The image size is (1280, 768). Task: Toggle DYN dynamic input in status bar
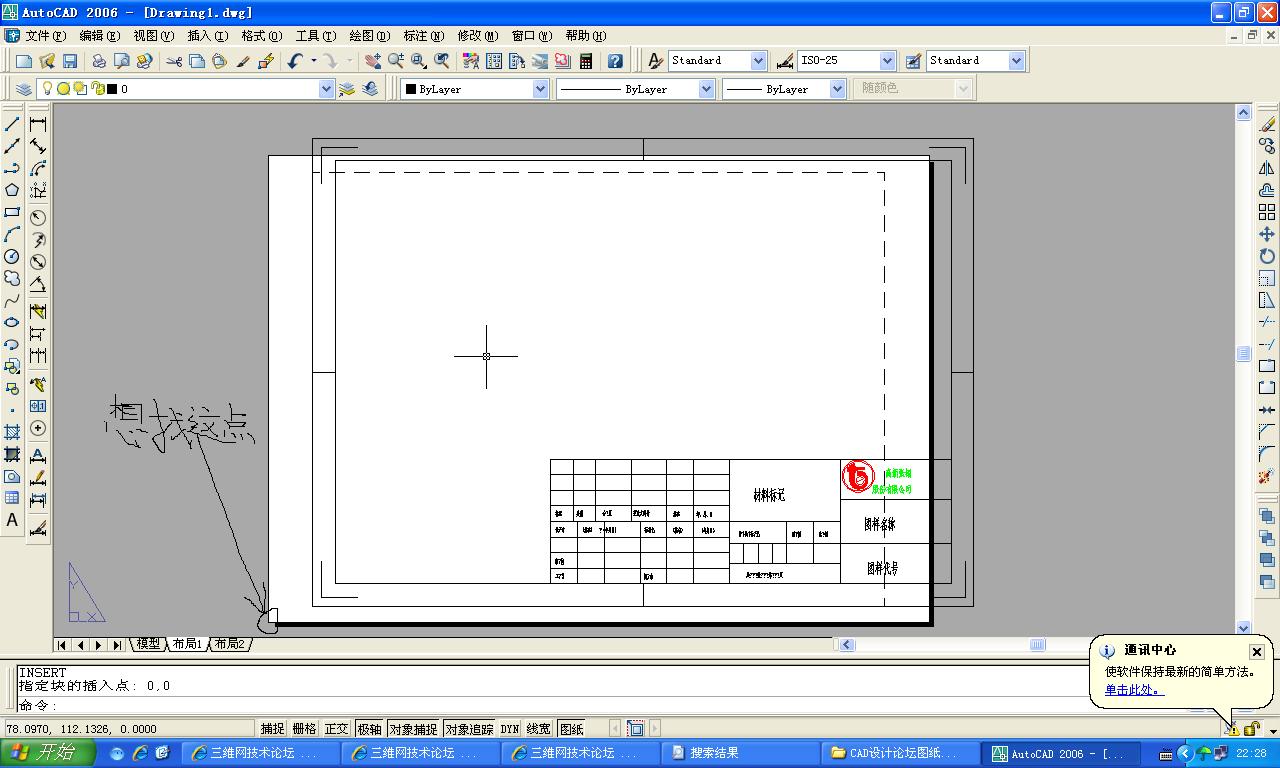pos(510,729)
